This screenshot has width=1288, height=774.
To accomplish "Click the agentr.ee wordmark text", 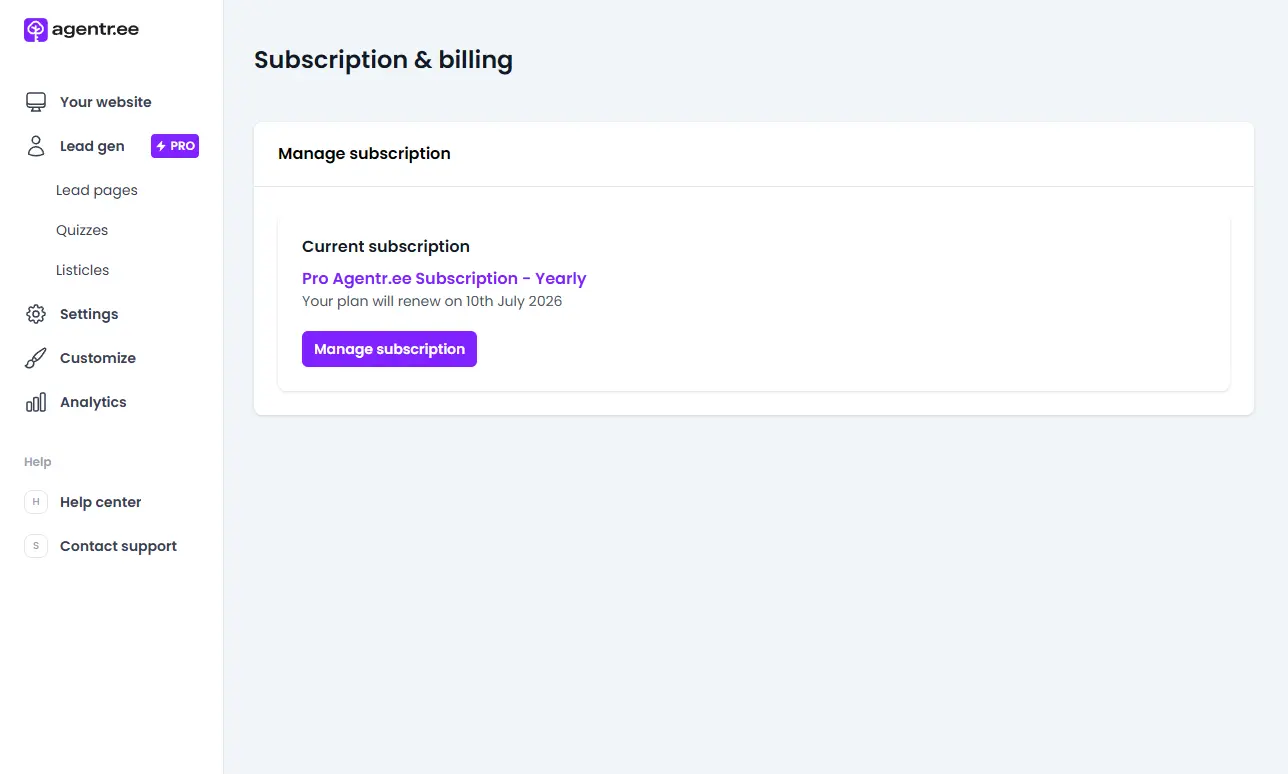I will pyautogui.click(x=95, y=30).
